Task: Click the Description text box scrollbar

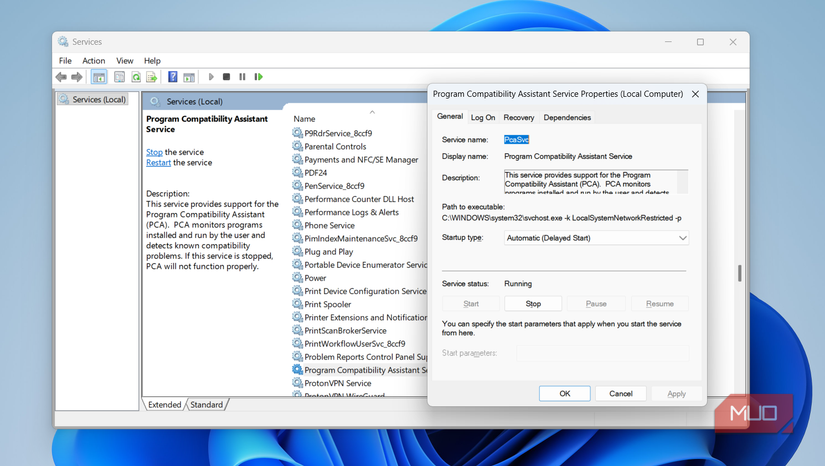Action: click(x=682, y=182)
